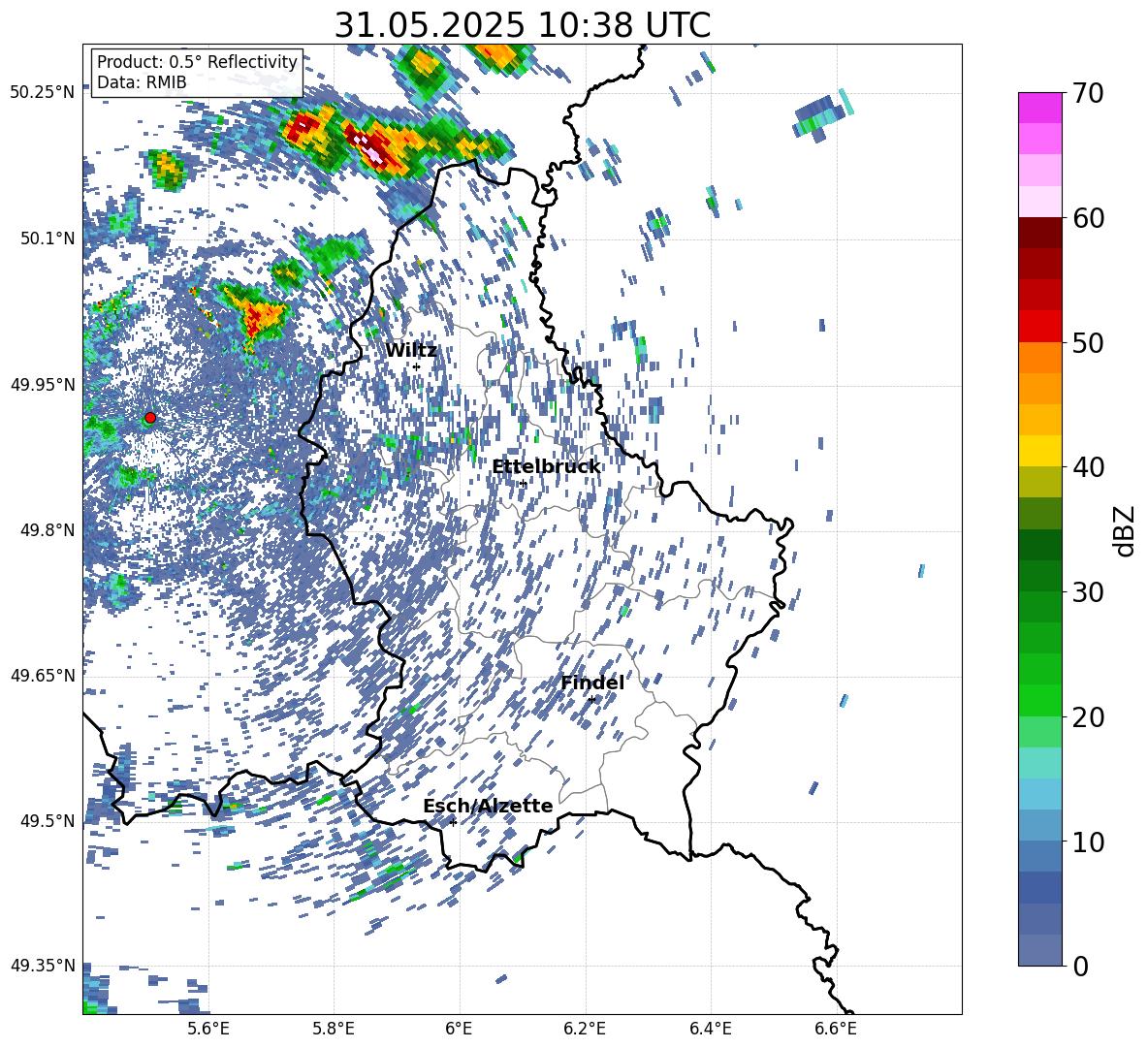Screen dimensions: 1148x1048
Task: Click the colorbar tick label 20
Action: [x=1089, y=717]
